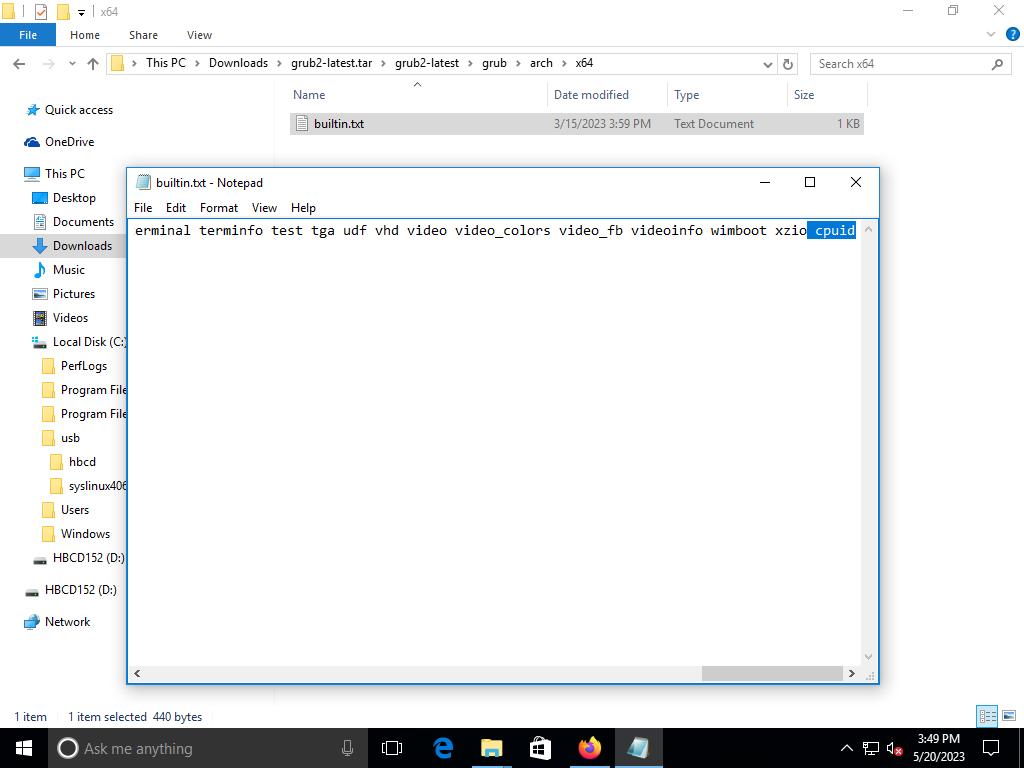Image resolution: width=1024 pixels, height=768 pixels.
Task: Switch to the Share ribbon tab
Action: click(x=143, y=35)
